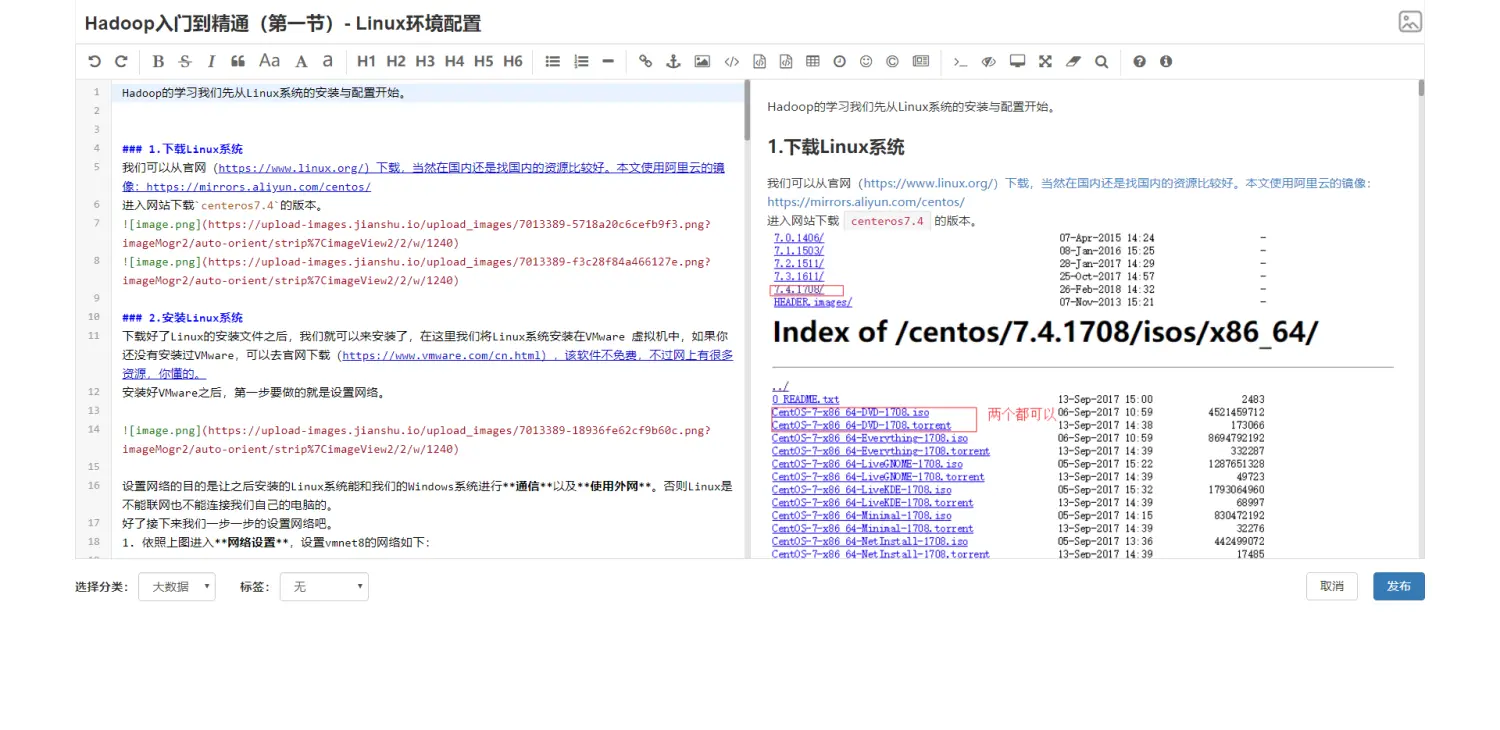Click the vmware.com/cn.html URL in the source
Screen dimensions: 1500x730
(x=443, y=355)
